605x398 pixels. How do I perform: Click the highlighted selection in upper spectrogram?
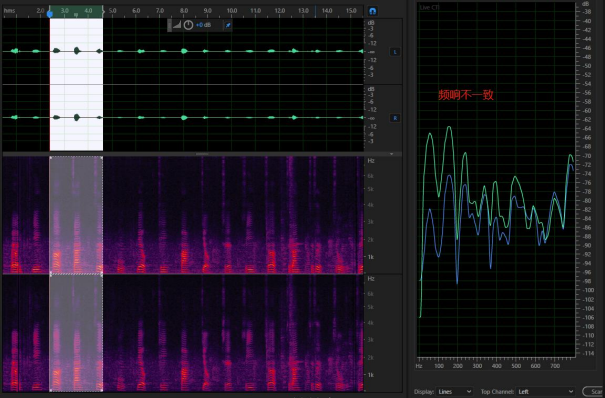pyautogui.click(x=76, y=215)
